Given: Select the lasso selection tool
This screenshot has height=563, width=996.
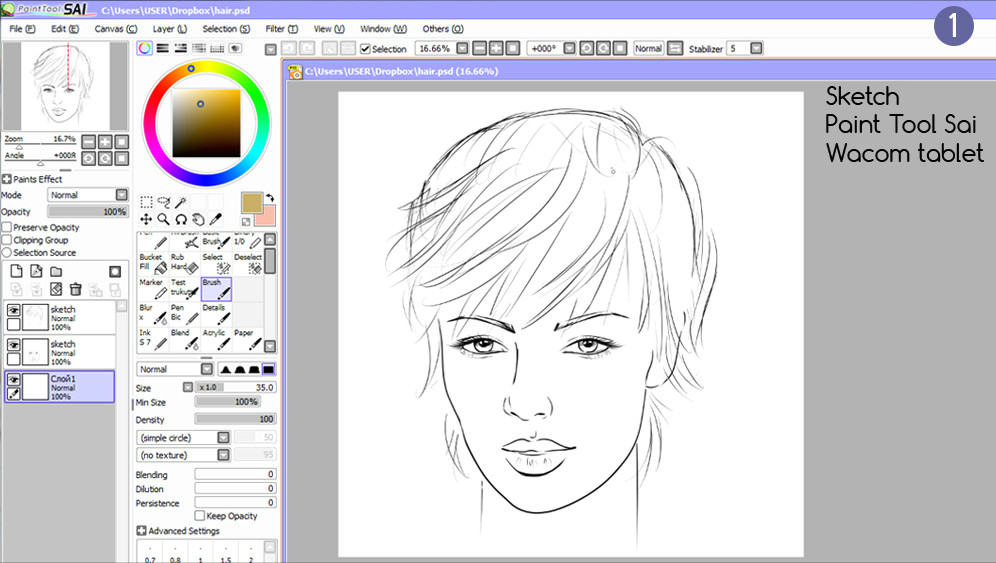Looking at the screenshot, I should pos(164,202).
